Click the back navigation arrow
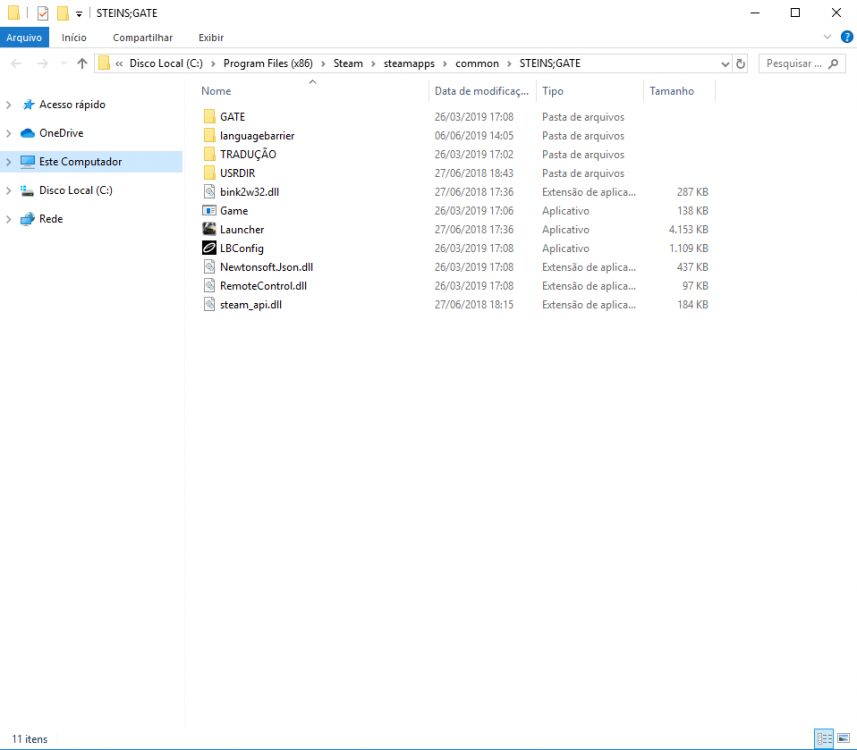Image resolution: width=857 pixels, height=750 pixels. (x=16, y=63)
